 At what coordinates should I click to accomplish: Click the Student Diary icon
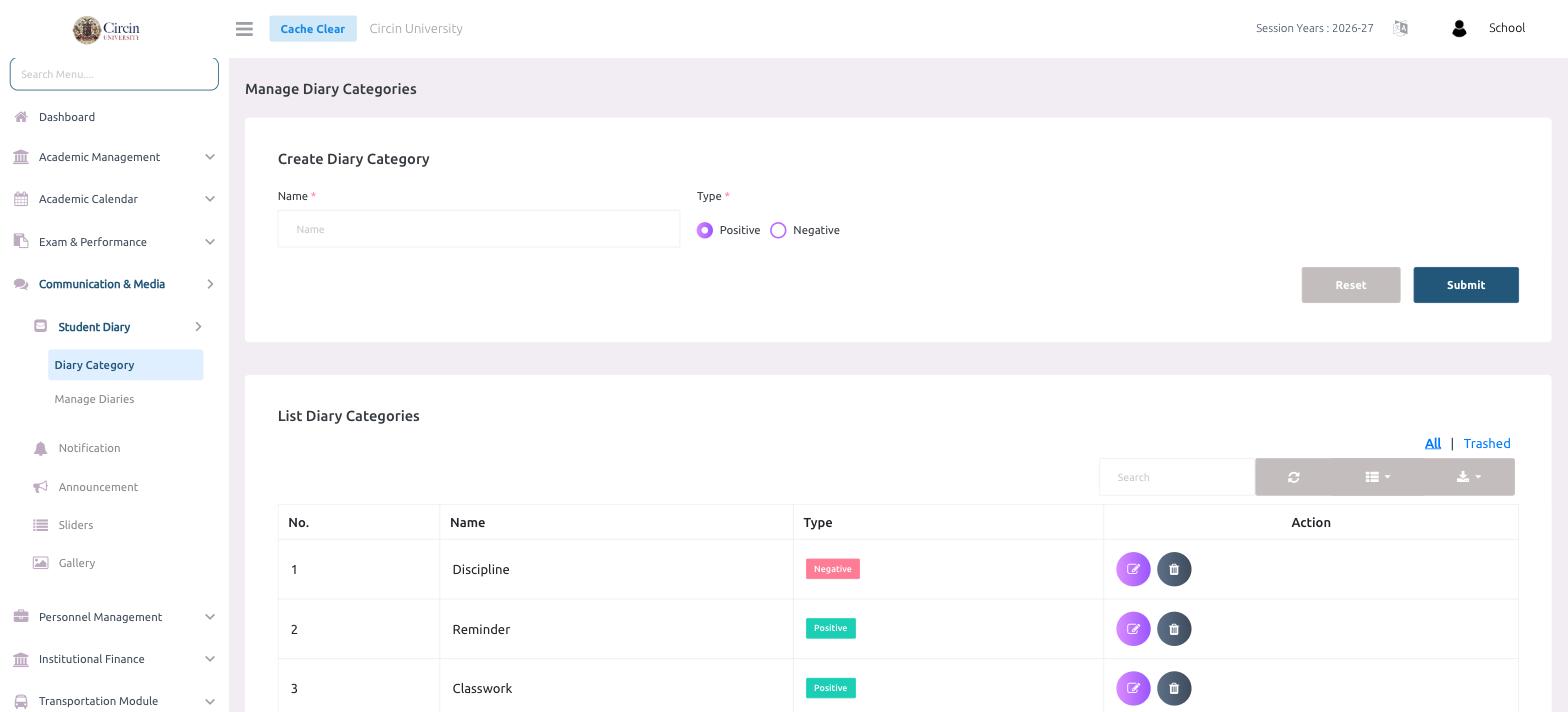click(40, 326)
